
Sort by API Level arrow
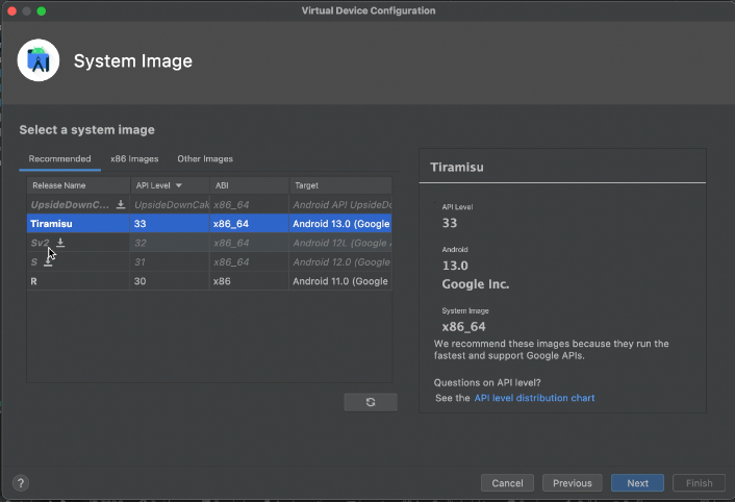[179, 186]
